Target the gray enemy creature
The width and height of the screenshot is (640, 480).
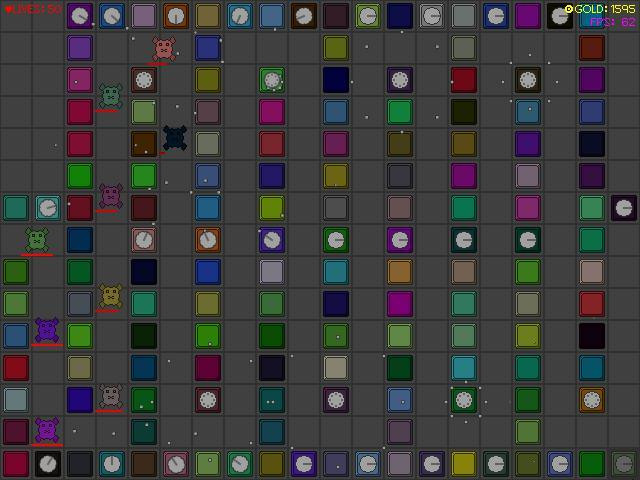[111, 396]
